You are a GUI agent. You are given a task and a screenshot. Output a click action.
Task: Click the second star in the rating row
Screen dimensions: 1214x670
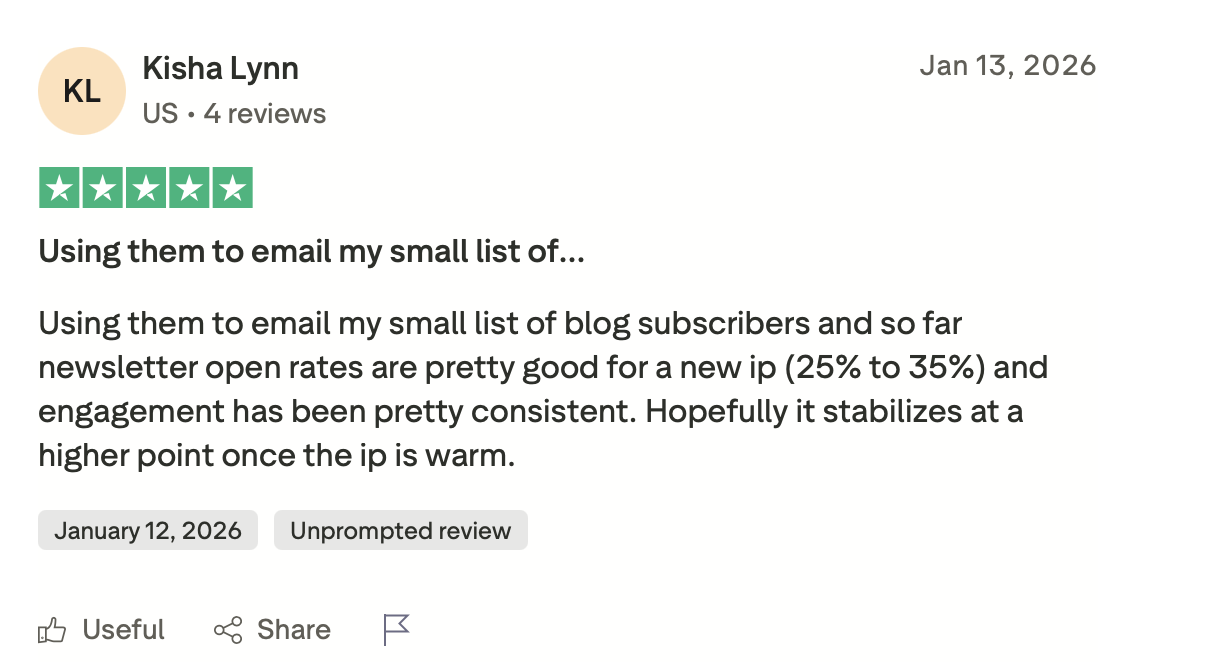[101, 186]
